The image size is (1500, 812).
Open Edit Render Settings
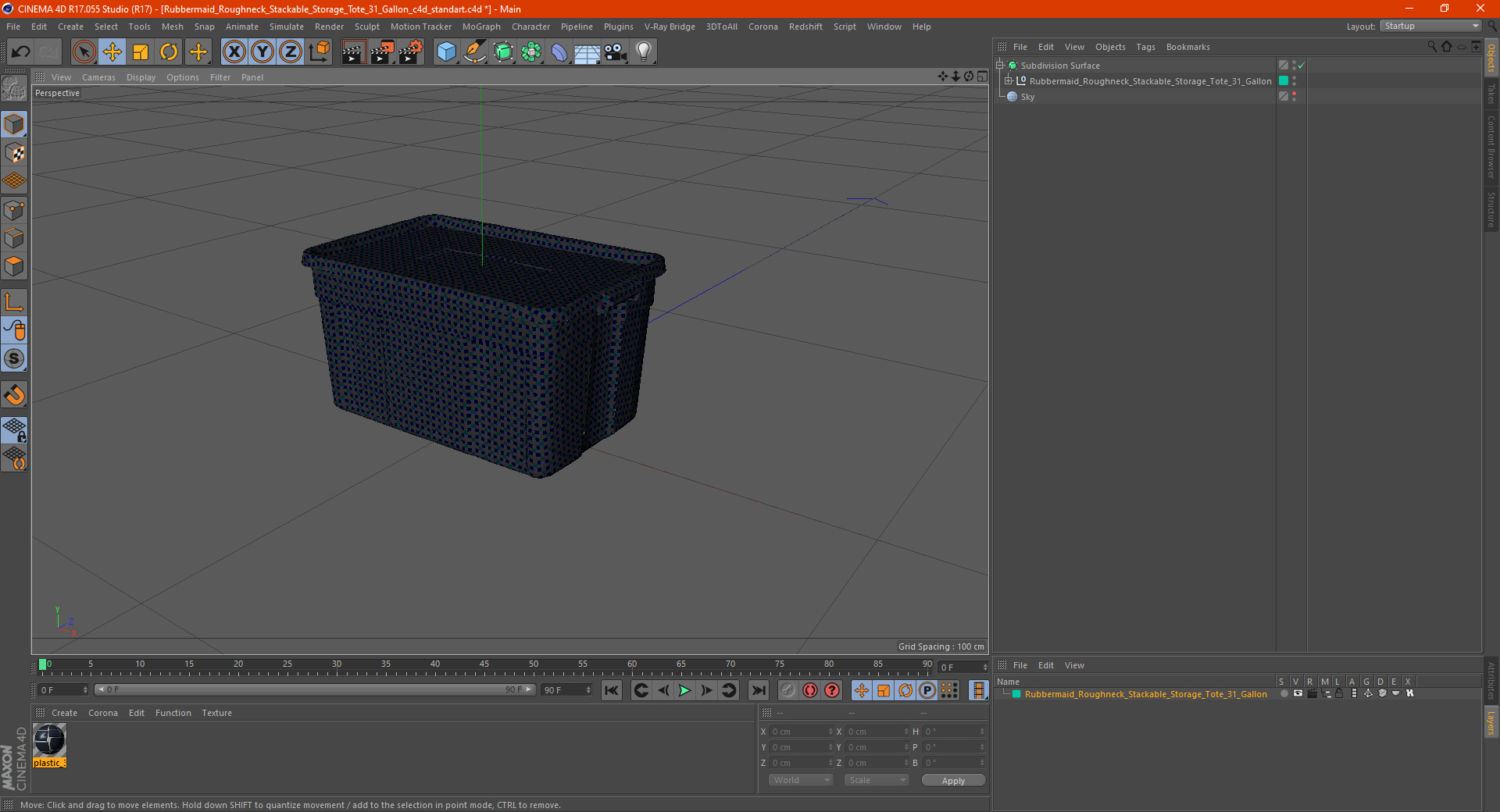pyautogui.click(x=411, y=52)
